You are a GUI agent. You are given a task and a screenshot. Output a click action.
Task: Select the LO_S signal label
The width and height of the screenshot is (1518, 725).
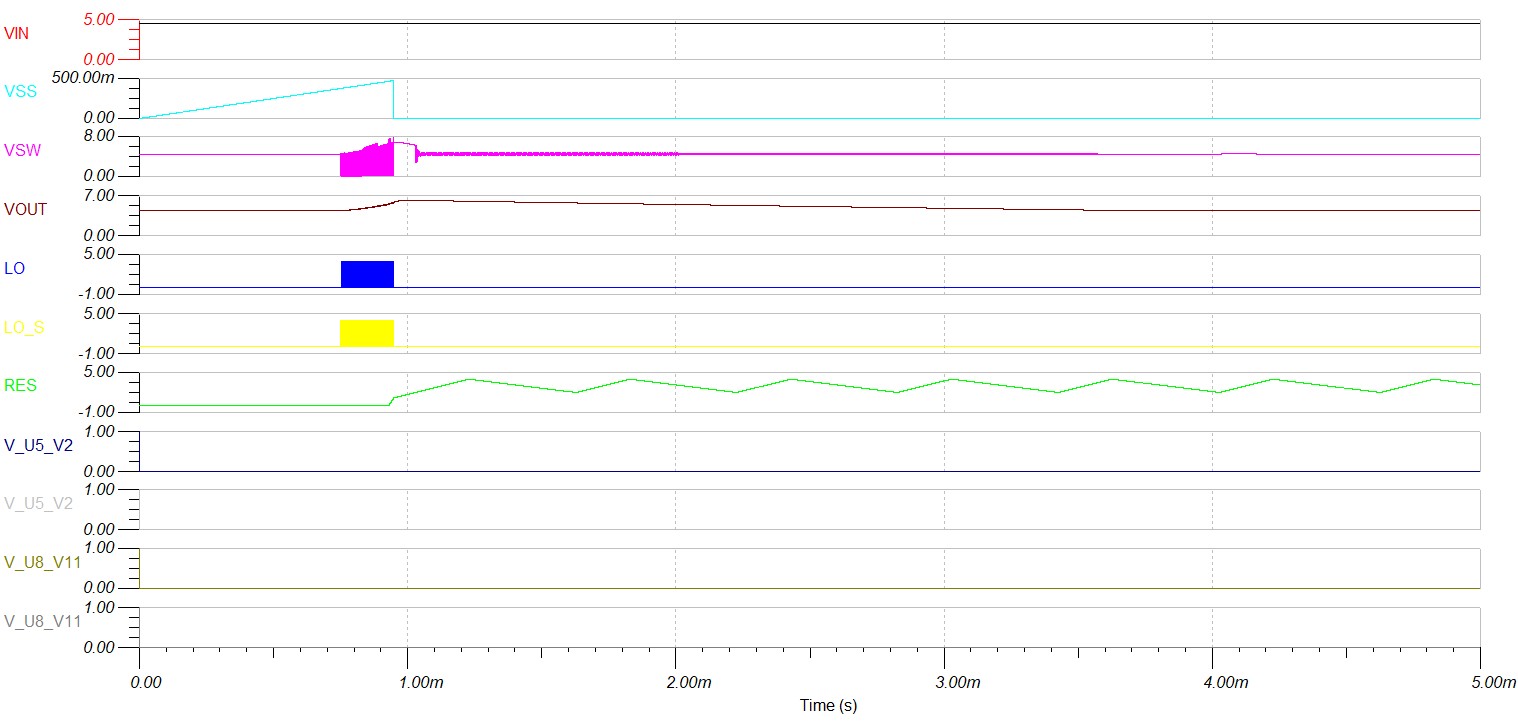click(x=23, y=325)
